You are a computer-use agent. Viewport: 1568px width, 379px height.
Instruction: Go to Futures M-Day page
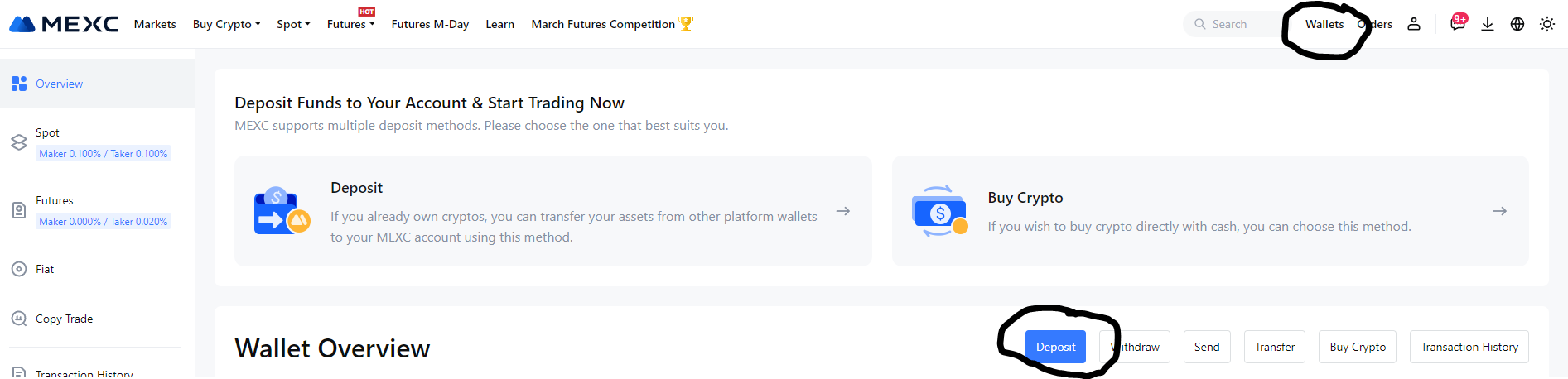tap(430, 24)
